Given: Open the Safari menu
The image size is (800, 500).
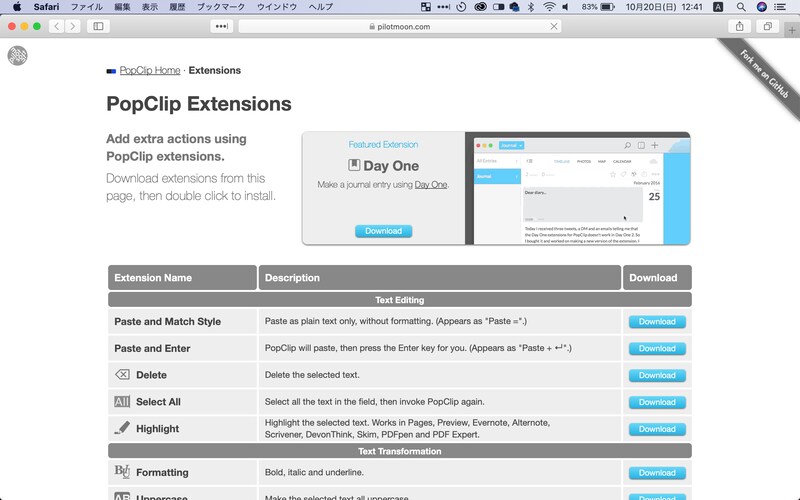Looking at the screenshot, I should 46,7.
